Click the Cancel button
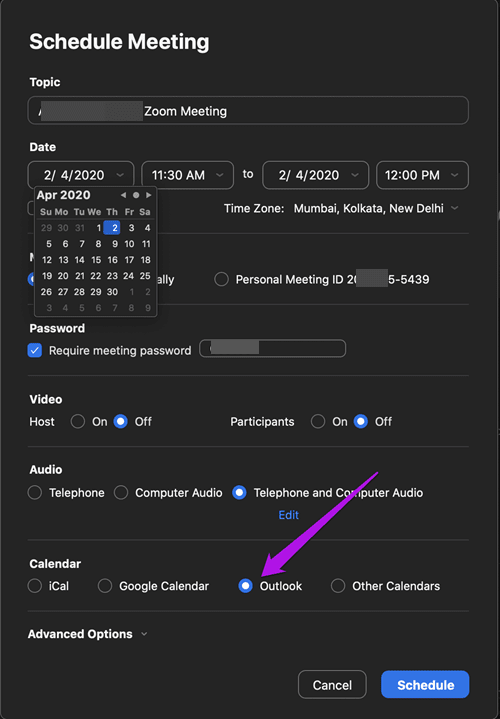The height and width of the screenshot is (719, 500). coord(332,685)
